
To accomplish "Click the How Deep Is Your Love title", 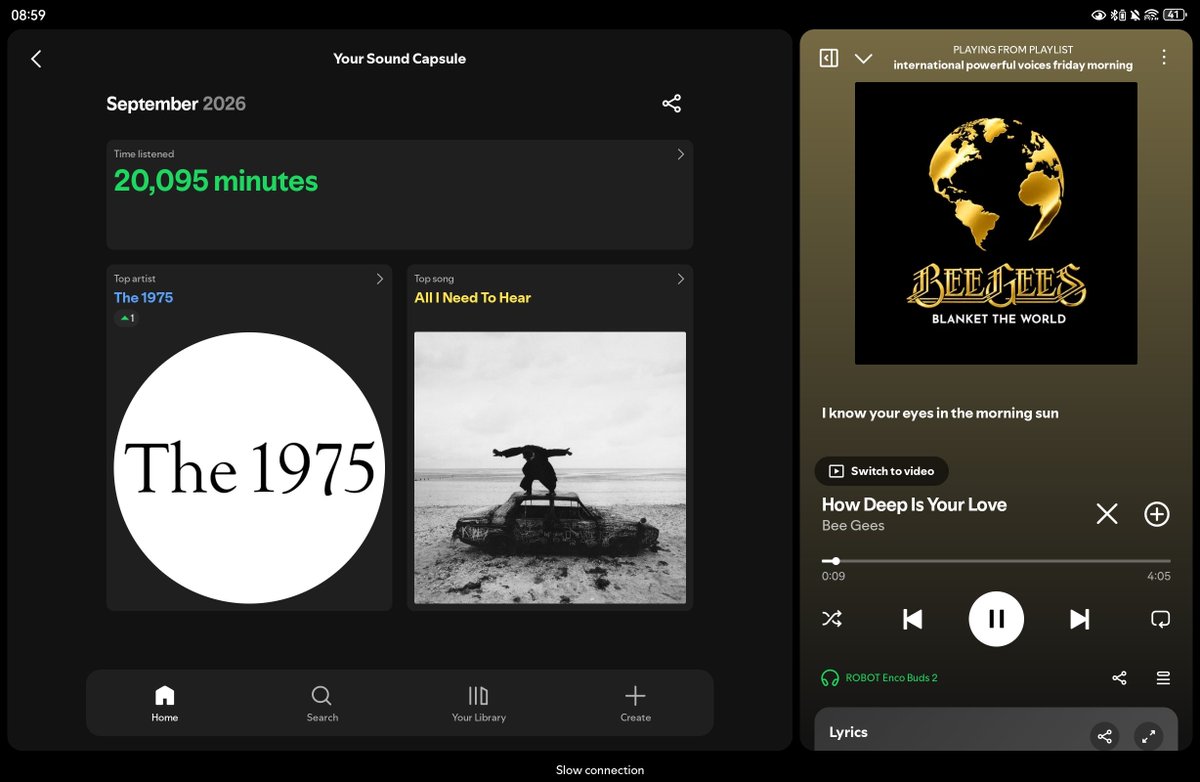I will pos(914,505).
